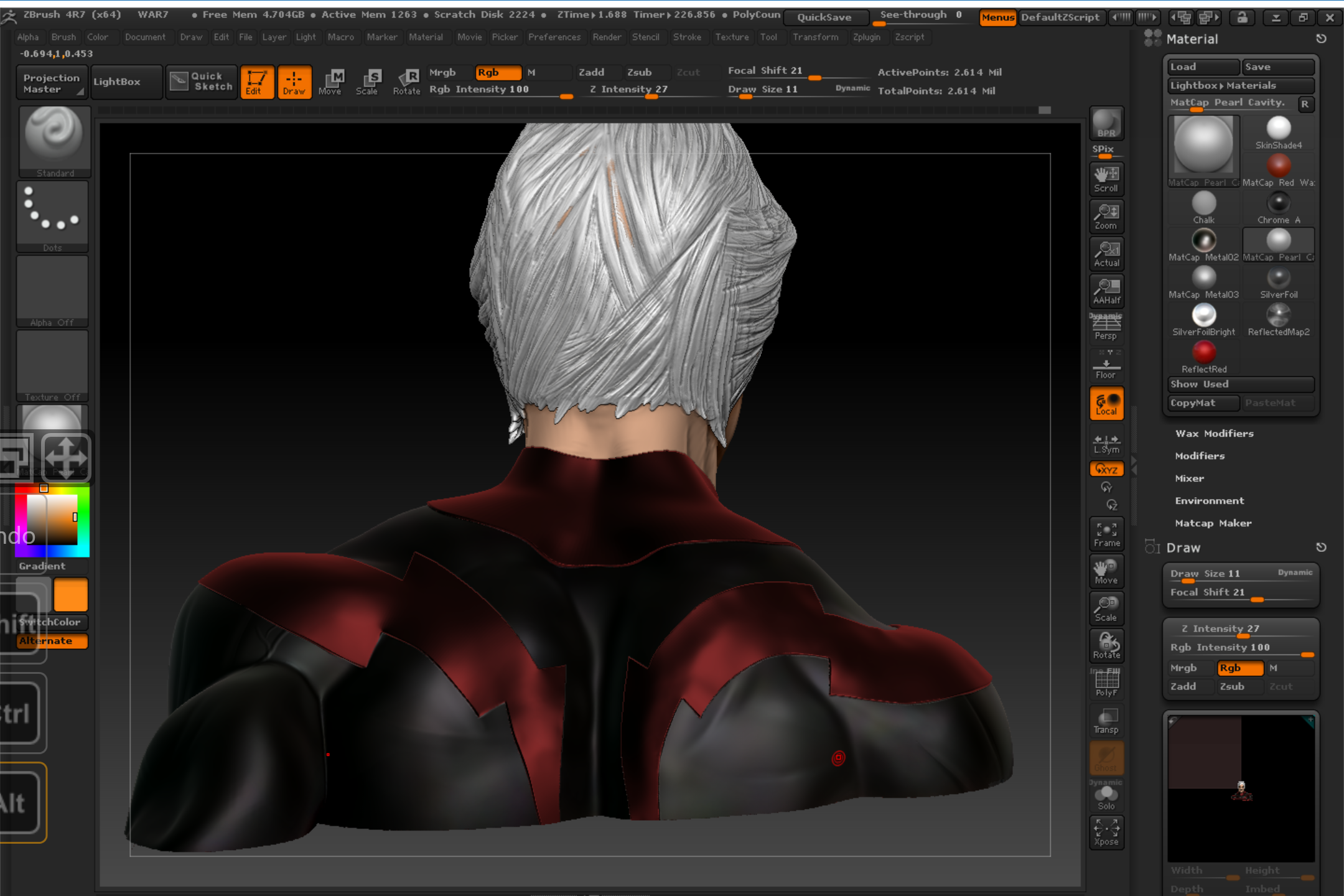This screenshot has height=896, width=1344.
Task: Click the BPR render icon
Action: click(x=1106, y=123)
